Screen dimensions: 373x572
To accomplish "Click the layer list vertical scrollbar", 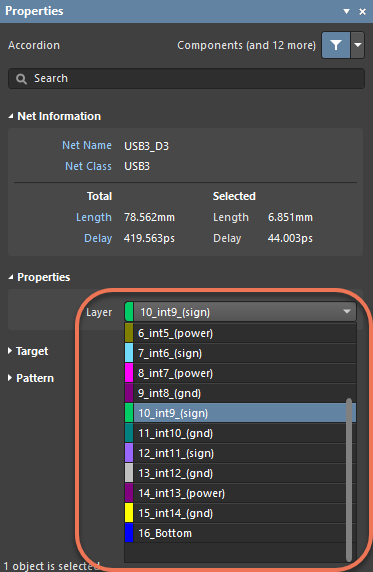I will [x=349, y=480].
